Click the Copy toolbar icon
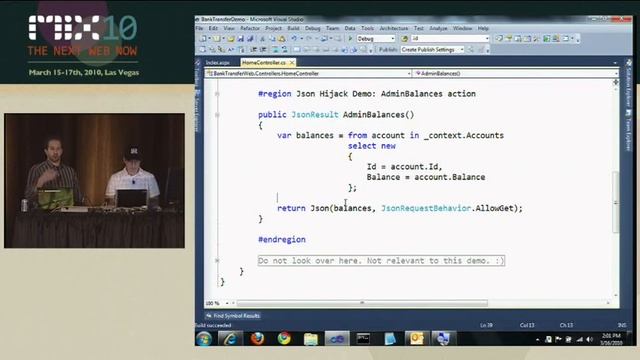 point(272,38)
